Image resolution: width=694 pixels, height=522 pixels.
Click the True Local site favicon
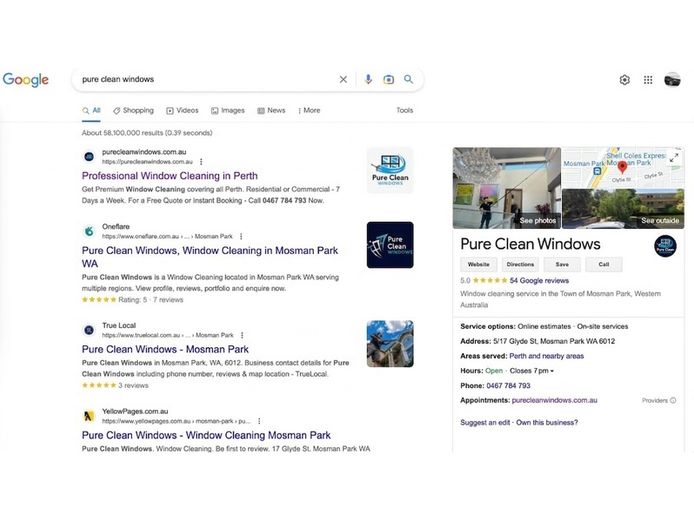coord(89,330)
